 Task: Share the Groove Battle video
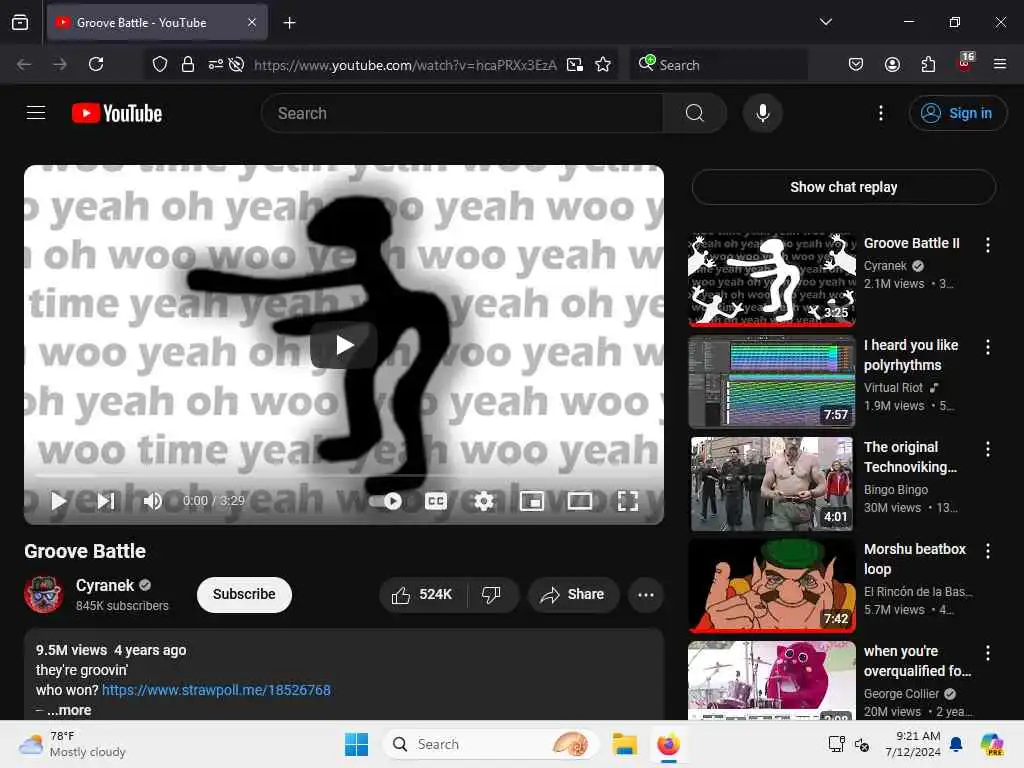(573, 594)
